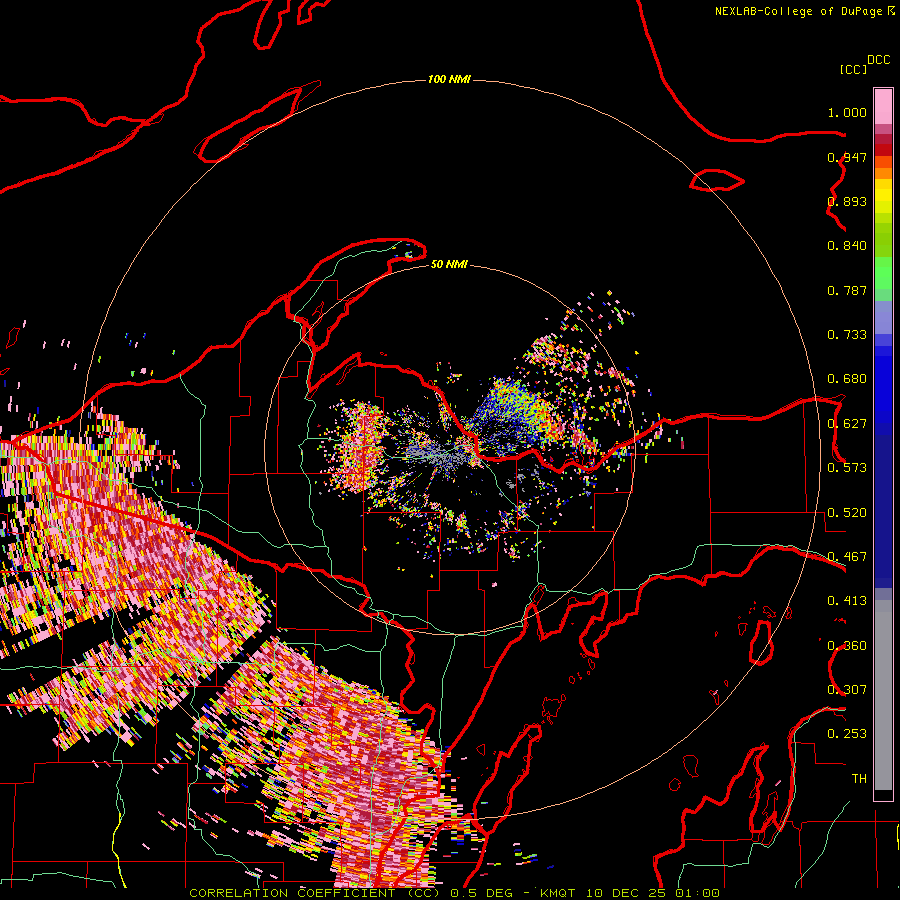Click the 0.787 legend value

[x=847, y=290]
